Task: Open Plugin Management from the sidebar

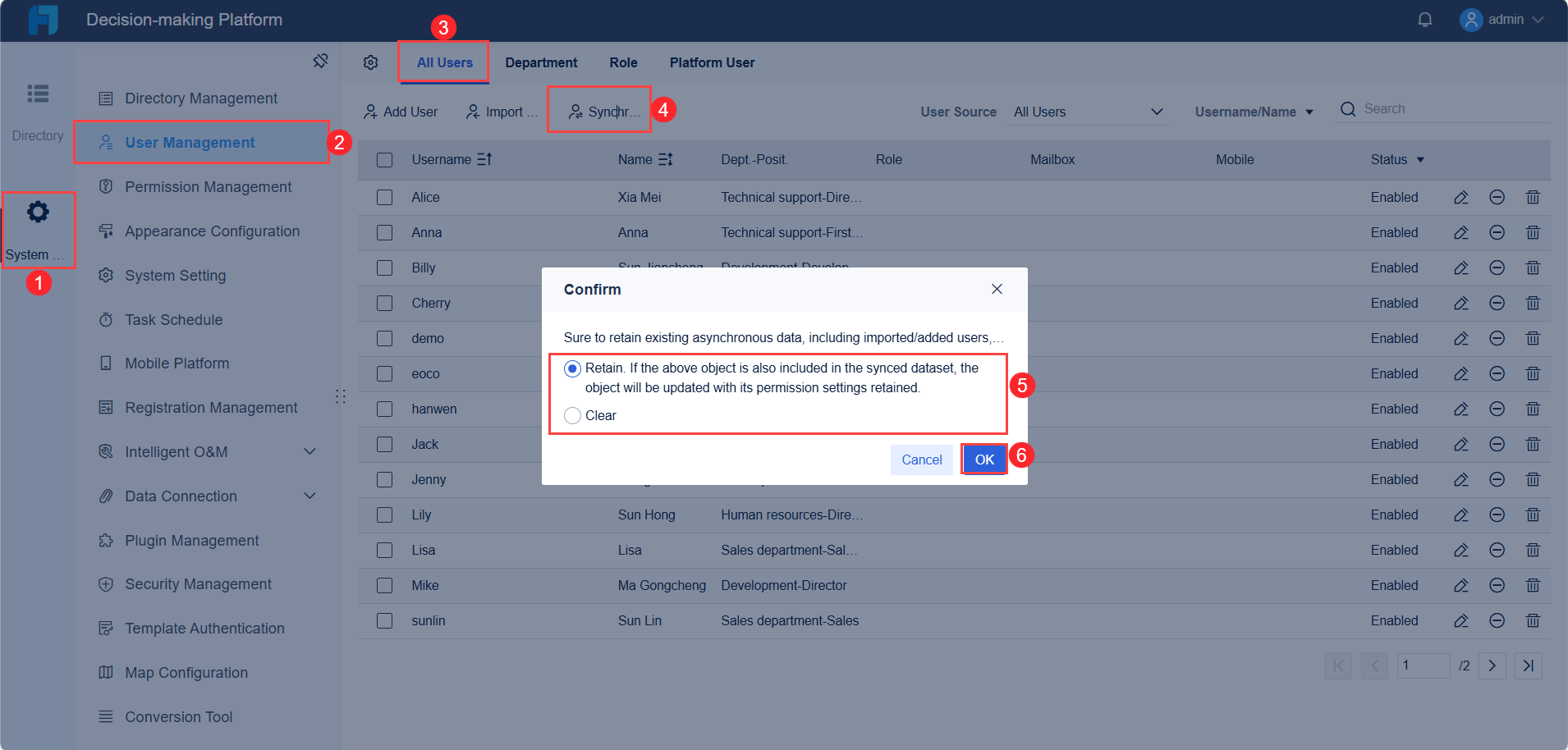Action: pyautogui.click(x=191, y=540)
